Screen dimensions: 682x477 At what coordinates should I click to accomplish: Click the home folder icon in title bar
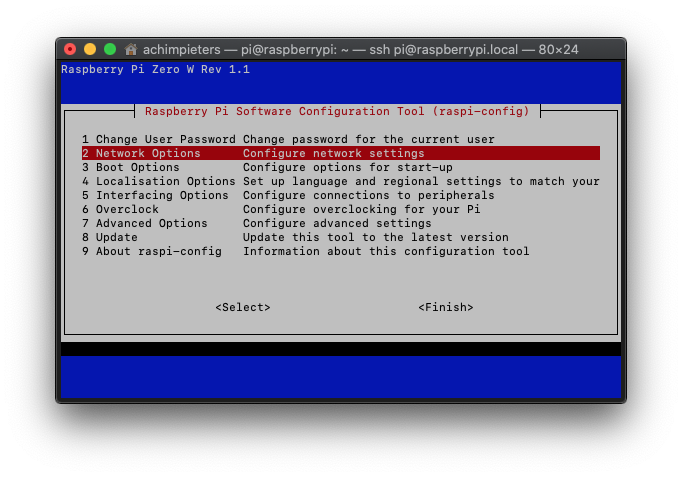click(130, 50)
